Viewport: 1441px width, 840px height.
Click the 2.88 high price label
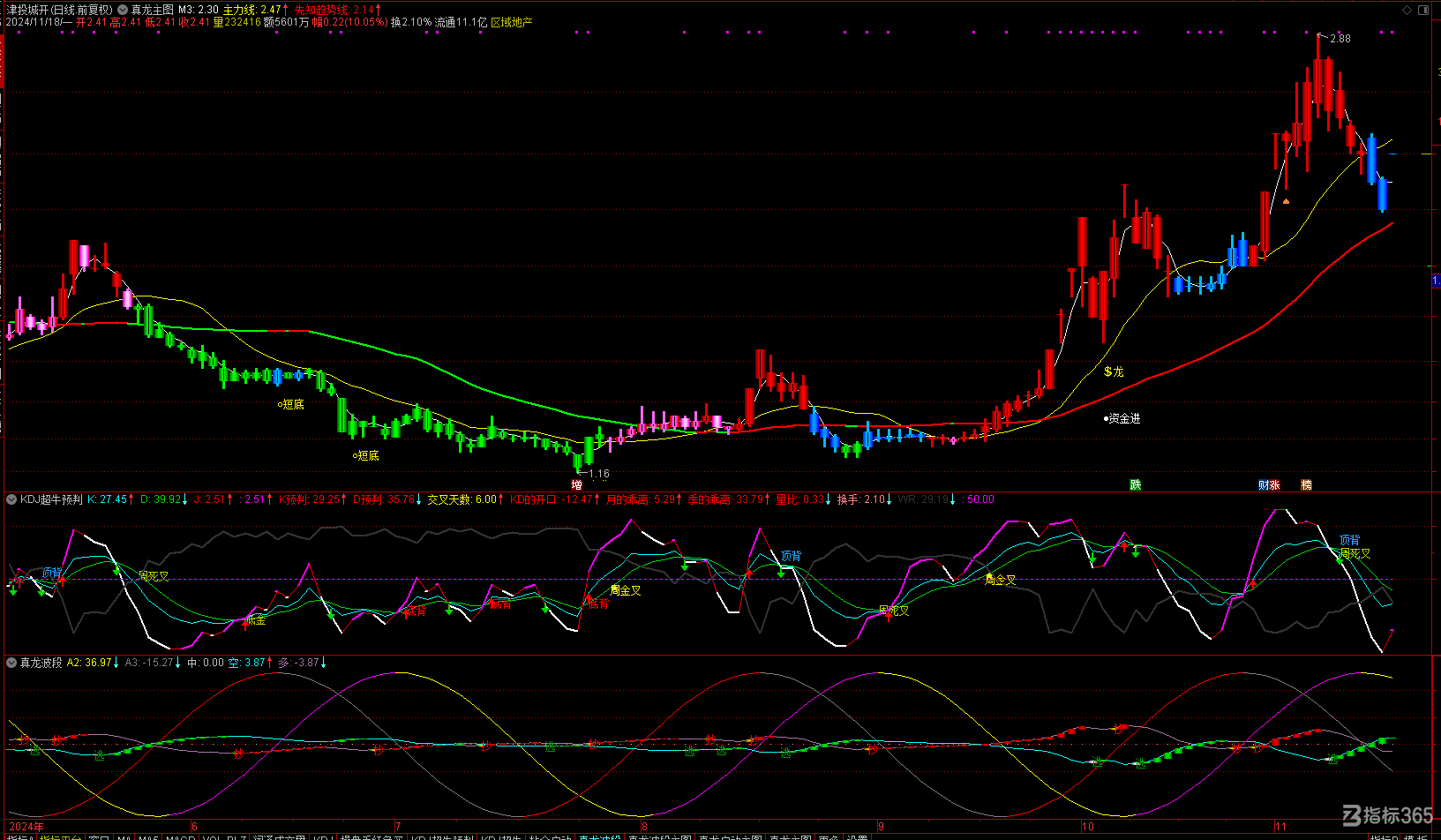click(1340, 39)
